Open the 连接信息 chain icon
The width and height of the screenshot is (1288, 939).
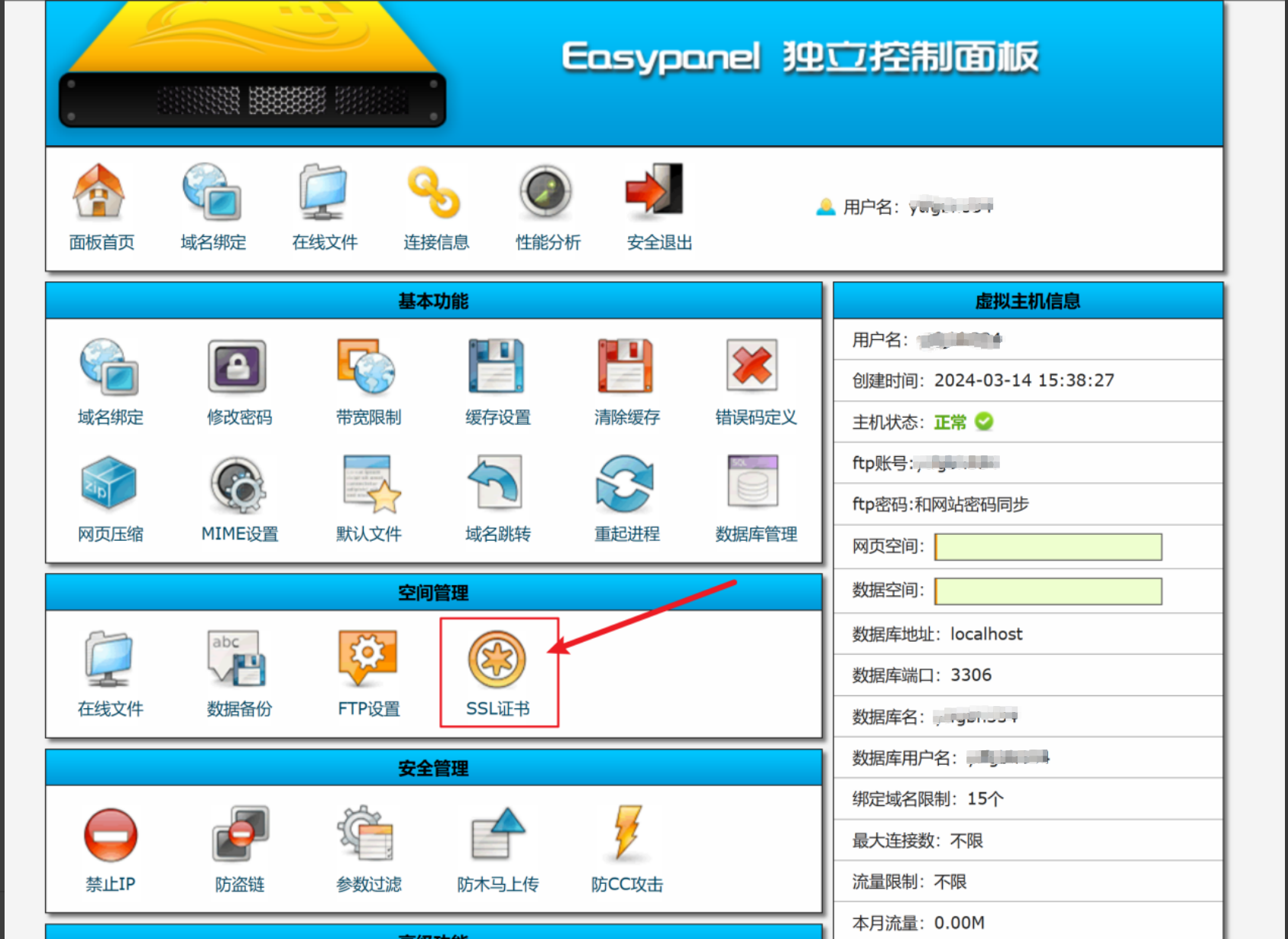coord(434,192)
